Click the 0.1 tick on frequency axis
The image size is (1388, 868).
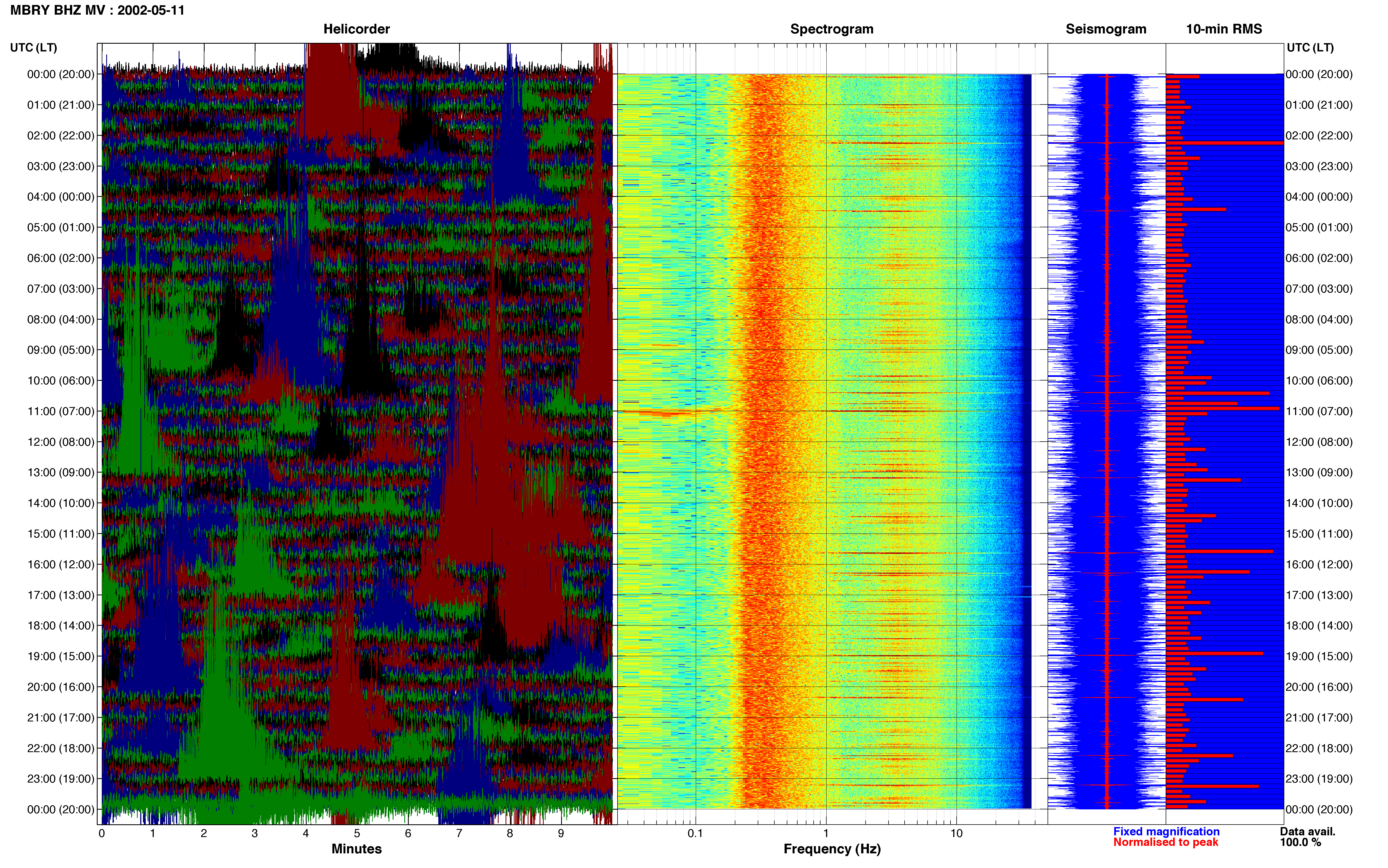pyautogui.click(x=695, y=833)
